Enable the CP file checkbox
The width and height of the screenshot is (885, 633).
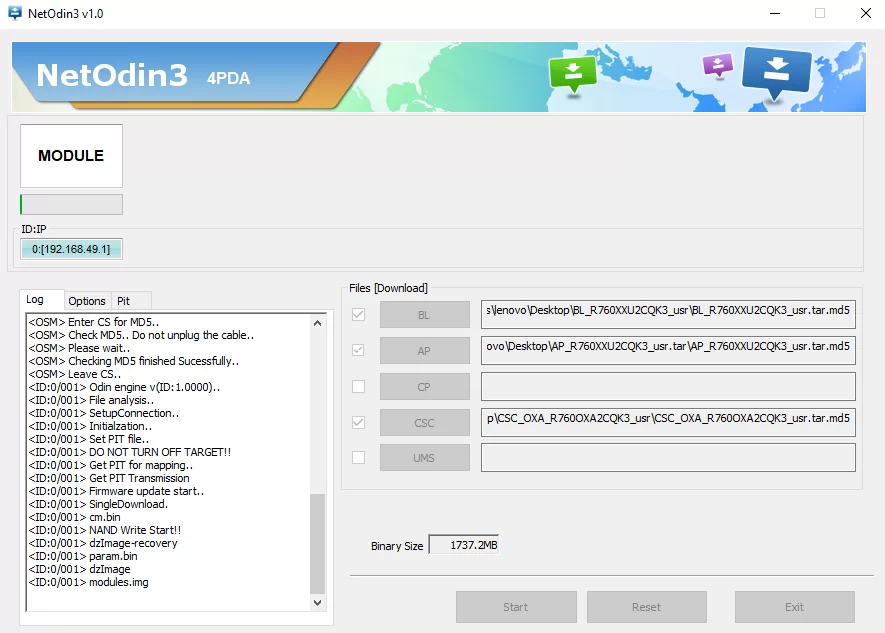(x=359, y=387)
